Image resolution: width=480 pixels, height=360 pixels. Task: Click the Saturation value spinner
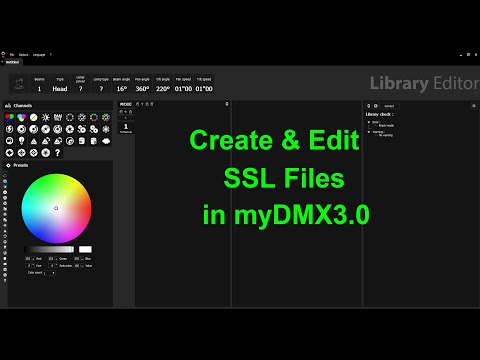point(53,266)
